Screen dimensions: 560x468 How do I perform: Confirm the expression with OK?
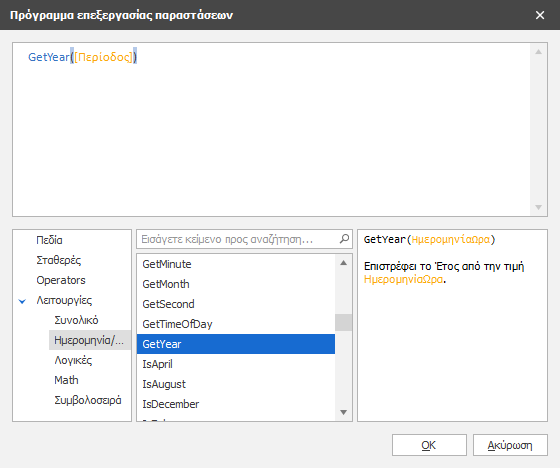click(429, 445)
